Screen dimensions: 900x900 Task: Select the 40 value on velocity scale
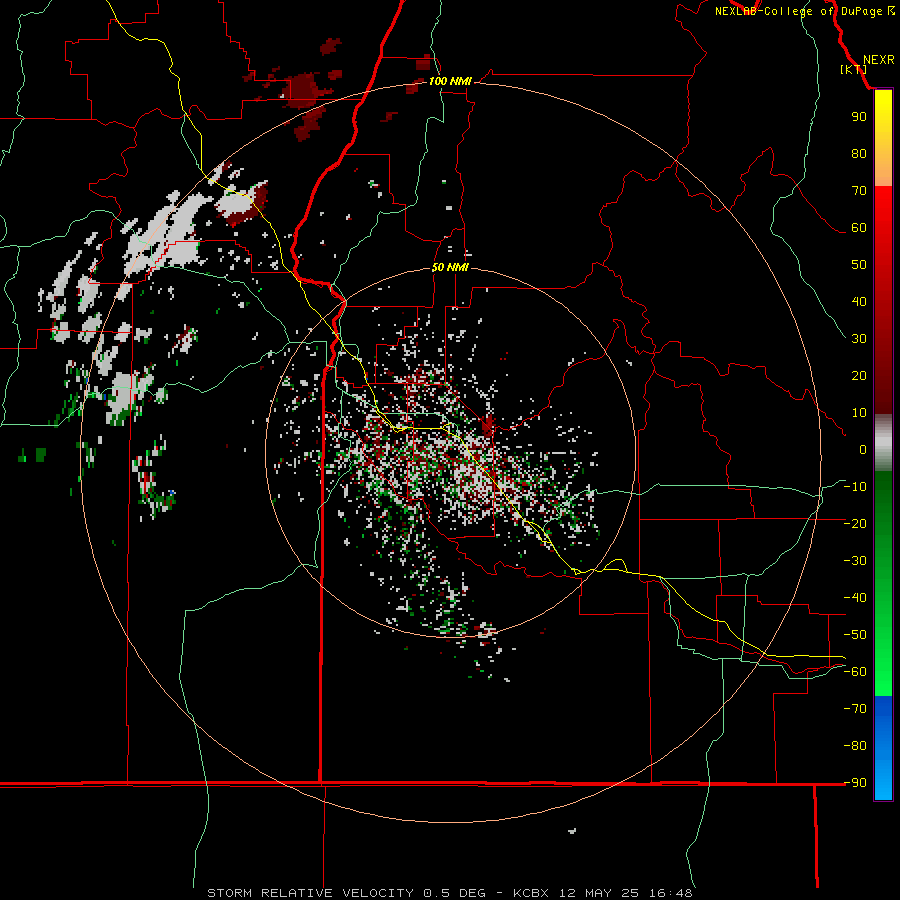click(859, 302)
